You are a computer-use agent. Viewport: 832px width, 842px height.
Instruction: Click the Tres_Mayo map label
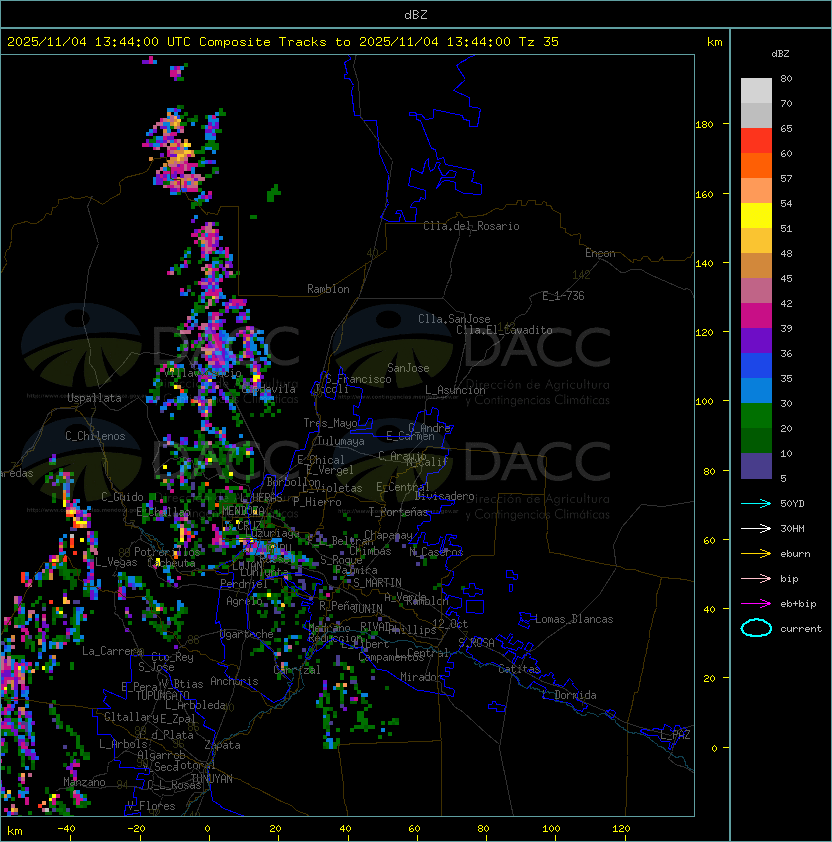[330, 423]
